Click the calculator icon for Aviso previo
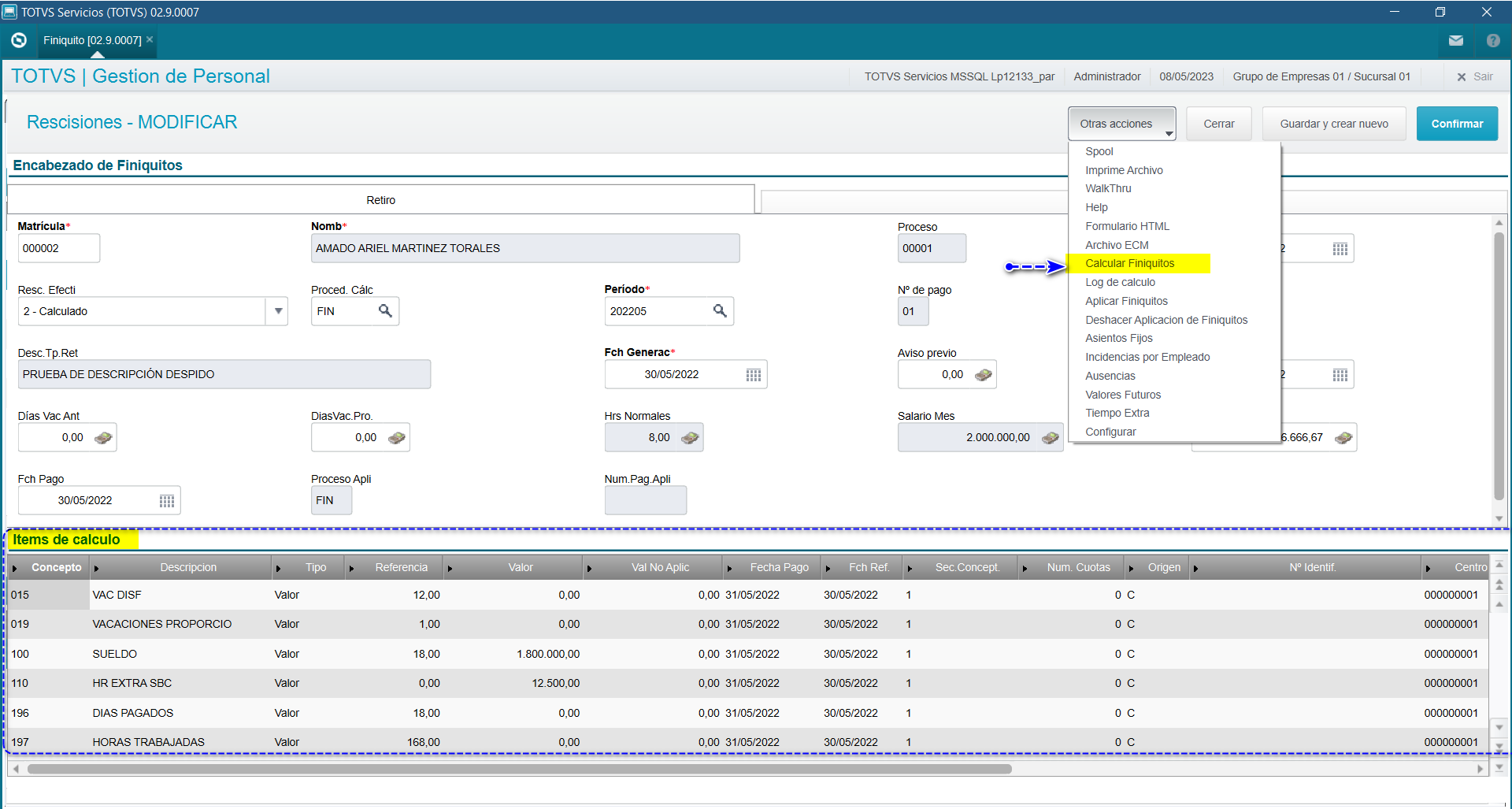 point(983,375)
